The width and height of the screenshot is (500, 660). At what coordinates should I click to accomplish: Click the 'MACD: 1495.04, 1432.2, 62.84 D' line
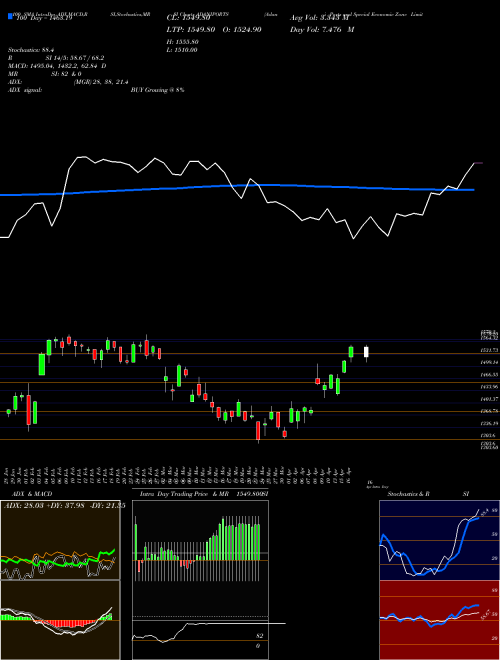pyautogui.click(x=57, y=66)
